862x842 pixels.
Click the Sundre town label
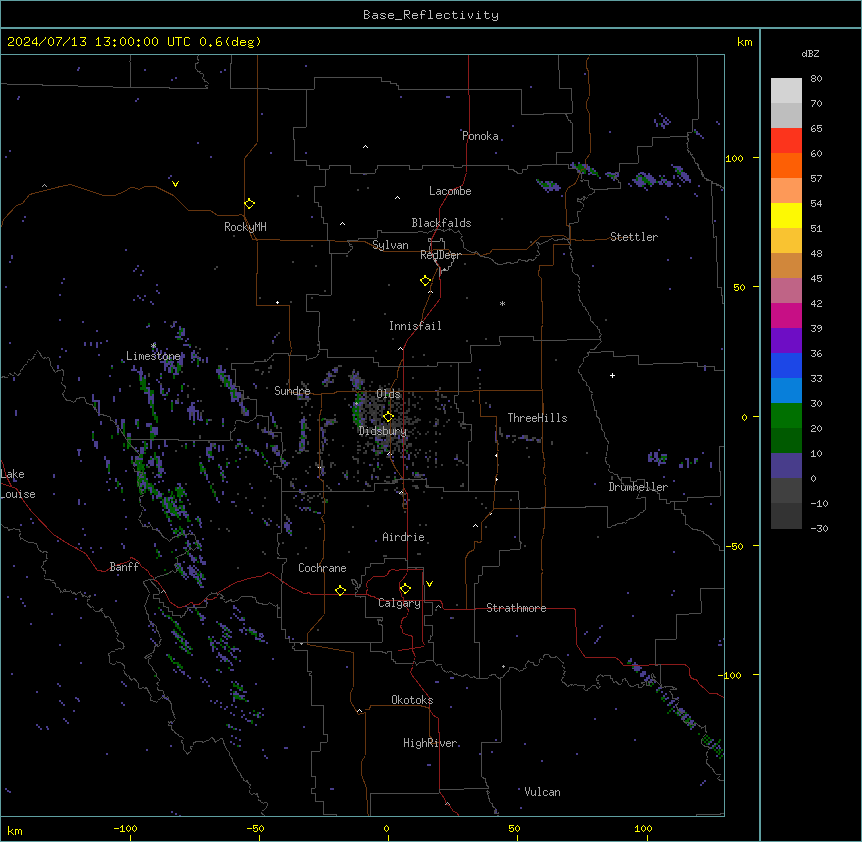coord(292,391)
